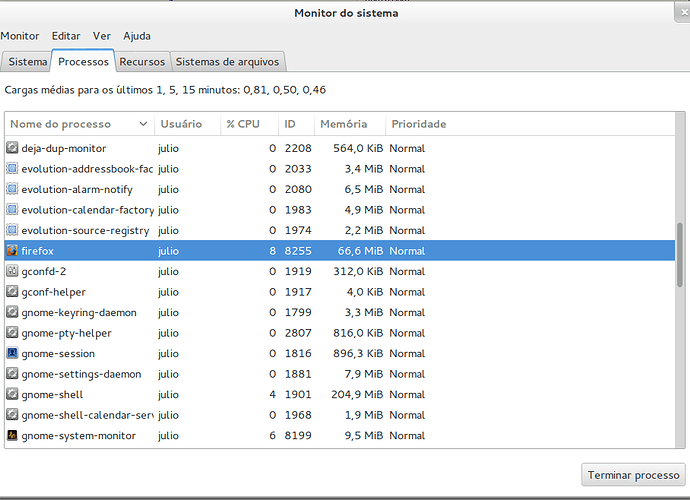
Task: Click the gnome-settings-daemon process icon
Action: 12,374
